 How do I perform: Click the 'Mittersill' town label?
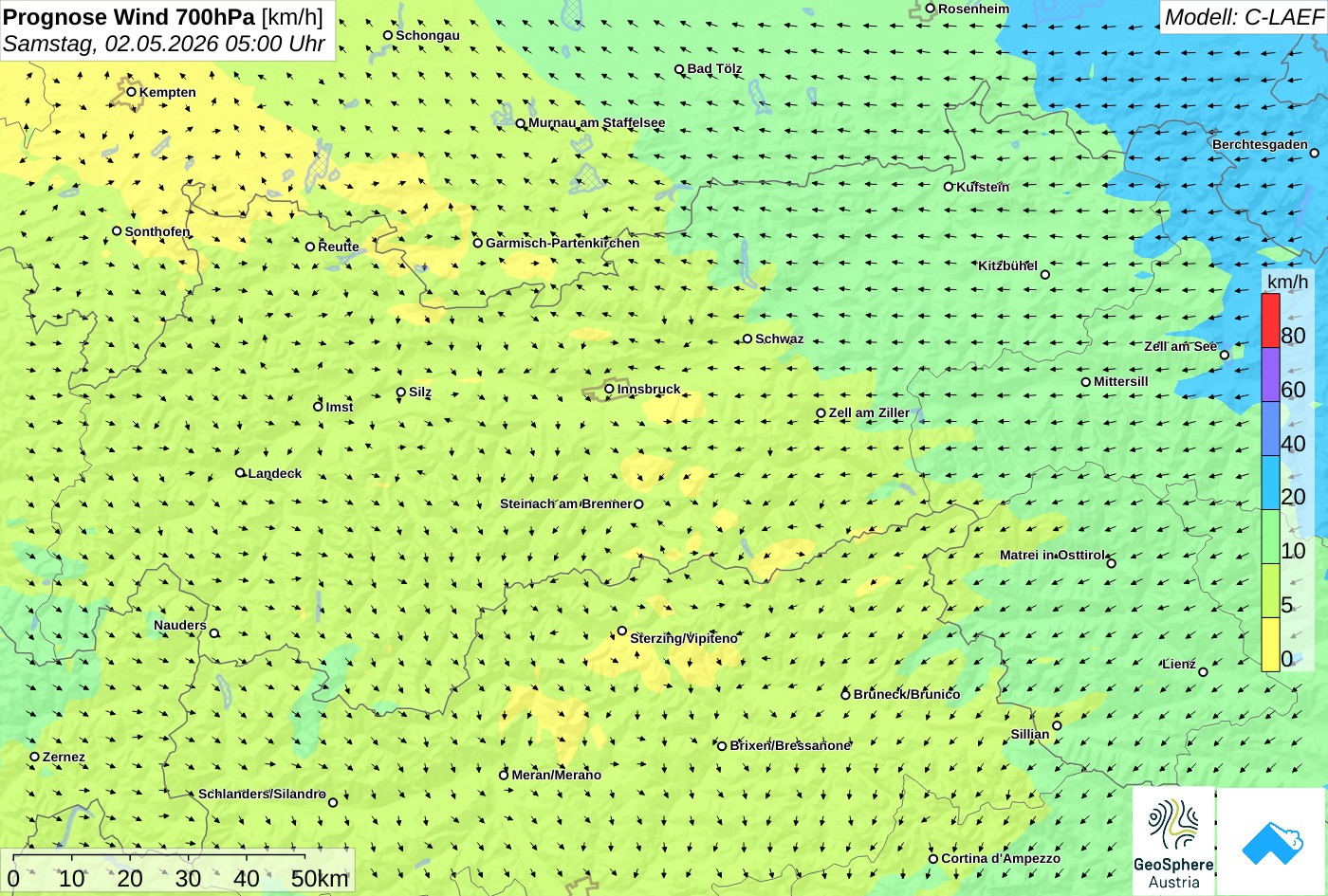[x=1121, y=381]
